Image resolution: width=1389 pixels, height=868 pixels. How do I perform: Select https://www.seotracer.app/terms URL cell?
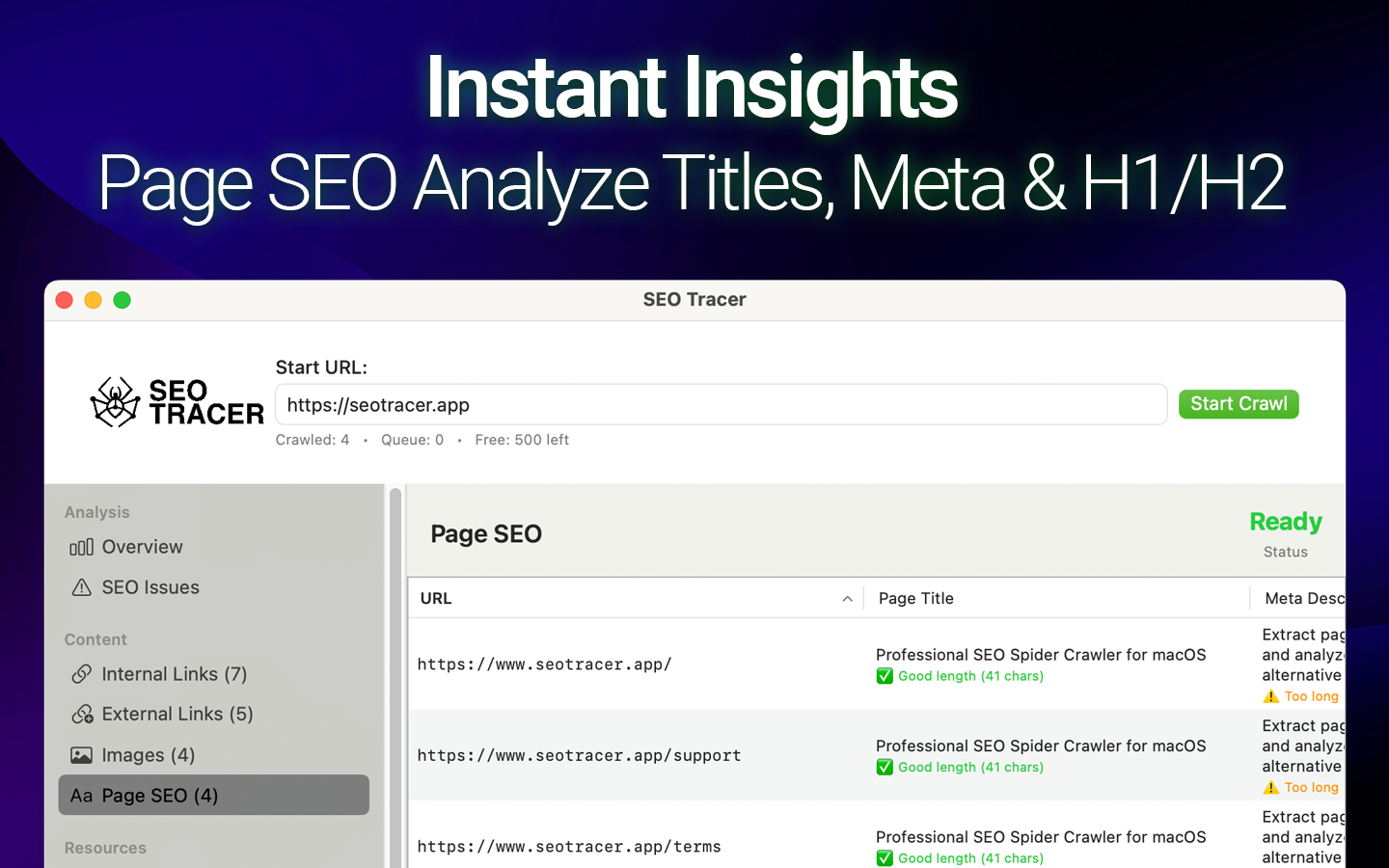tap(569, 847)
